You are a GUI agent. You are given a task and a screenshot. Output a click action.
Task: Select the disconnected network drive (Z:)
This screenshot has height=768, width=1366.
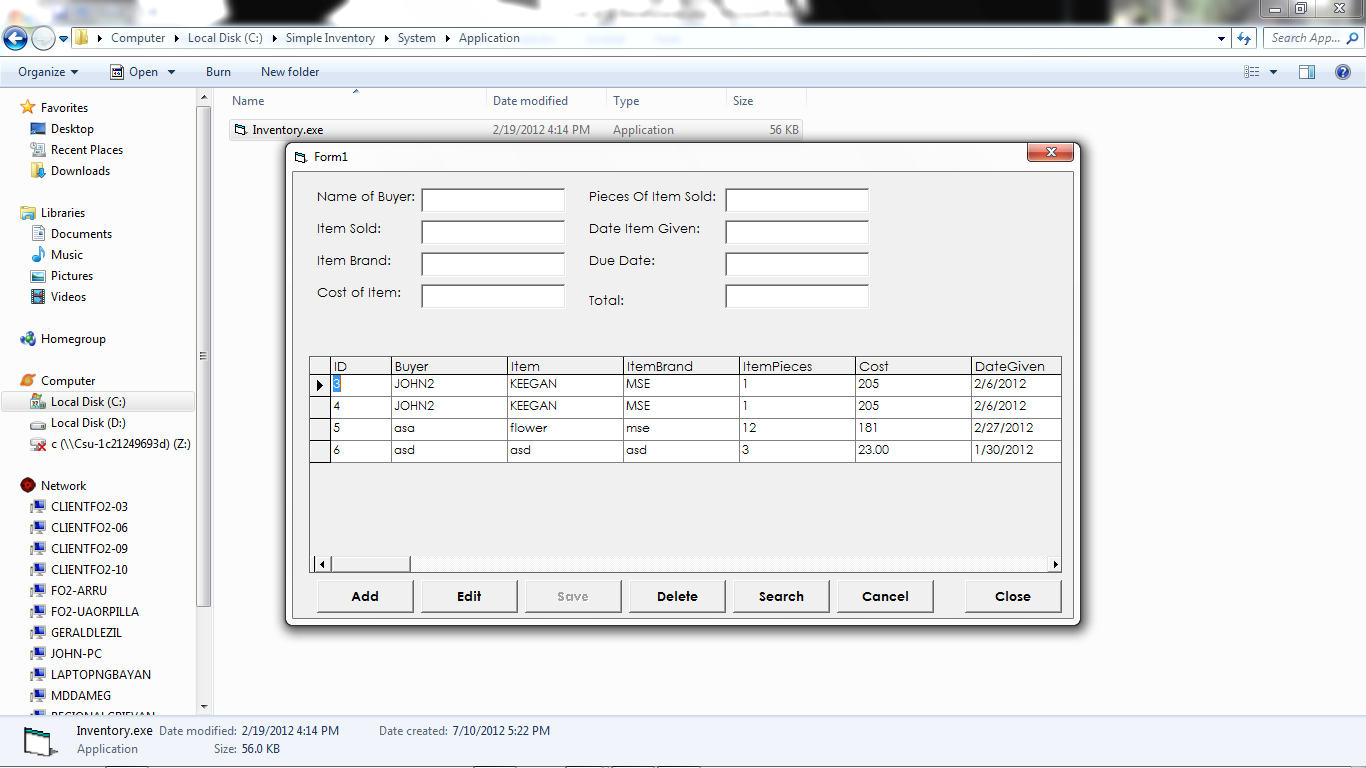coord(120,444)
